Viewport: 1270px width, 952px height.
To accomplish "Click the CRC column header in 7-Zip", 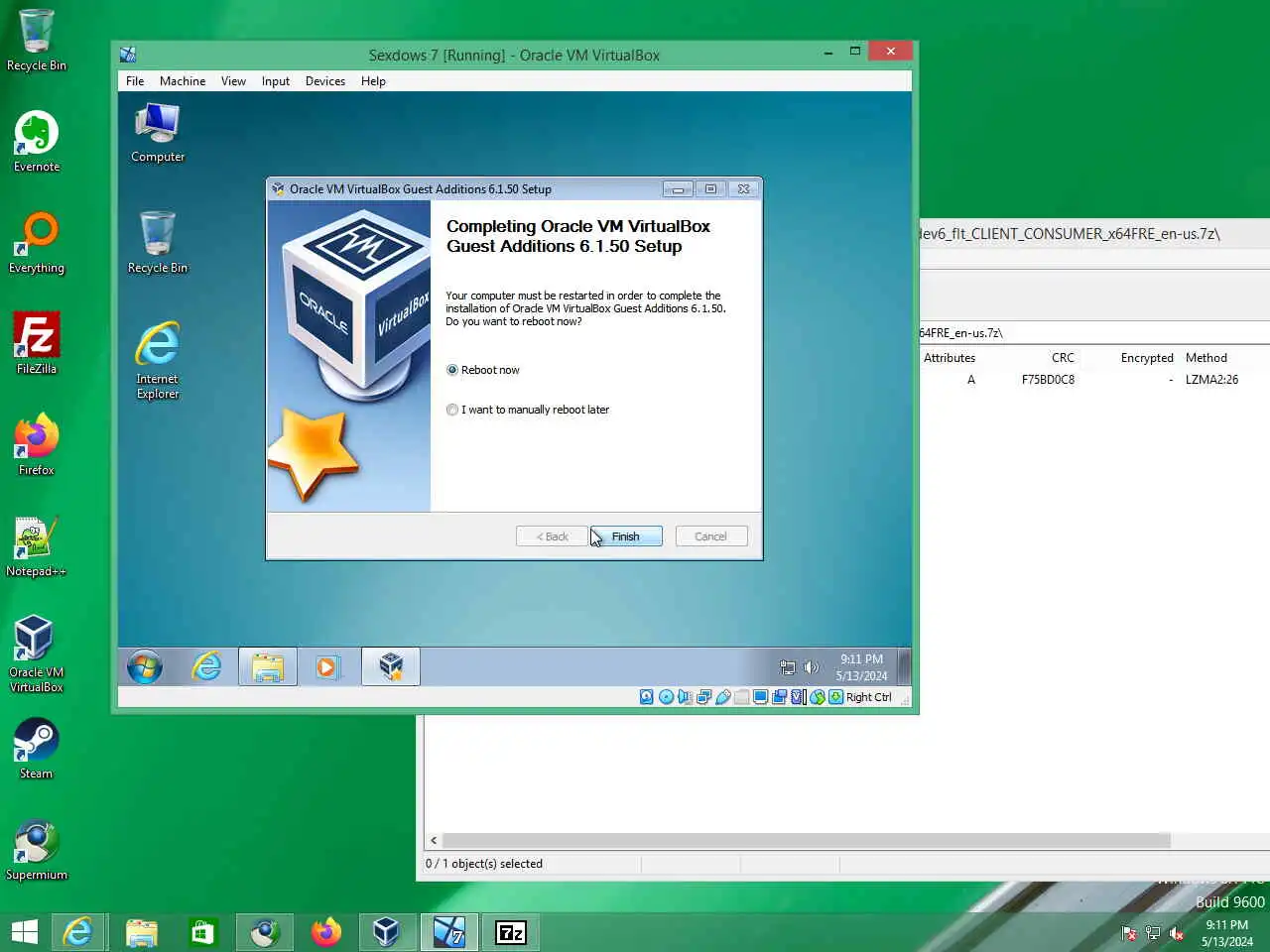I will tap(1063, 358).
